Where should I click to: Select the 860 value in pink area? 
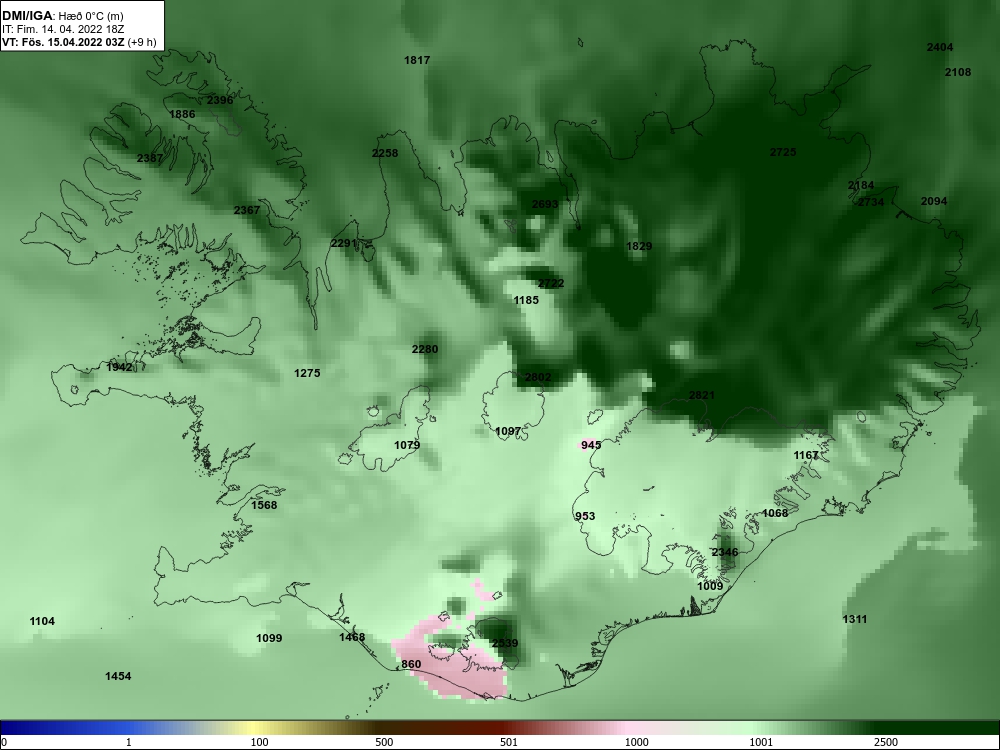click(411, 664)
